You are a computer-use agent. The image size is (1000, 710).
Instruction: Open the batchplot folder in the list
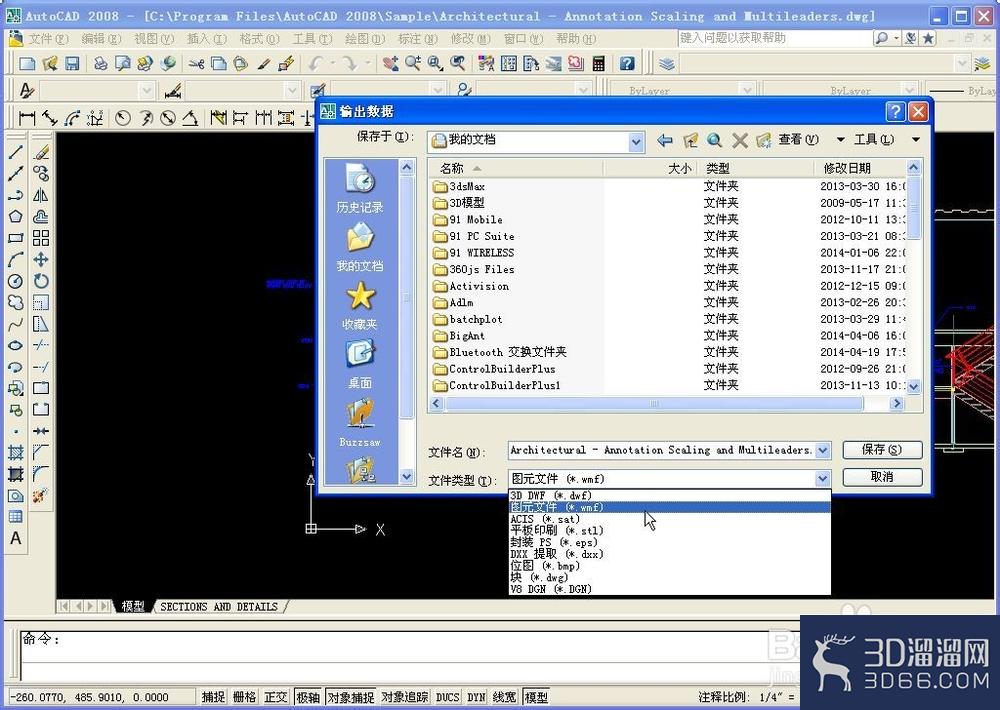tap(476, 319)
